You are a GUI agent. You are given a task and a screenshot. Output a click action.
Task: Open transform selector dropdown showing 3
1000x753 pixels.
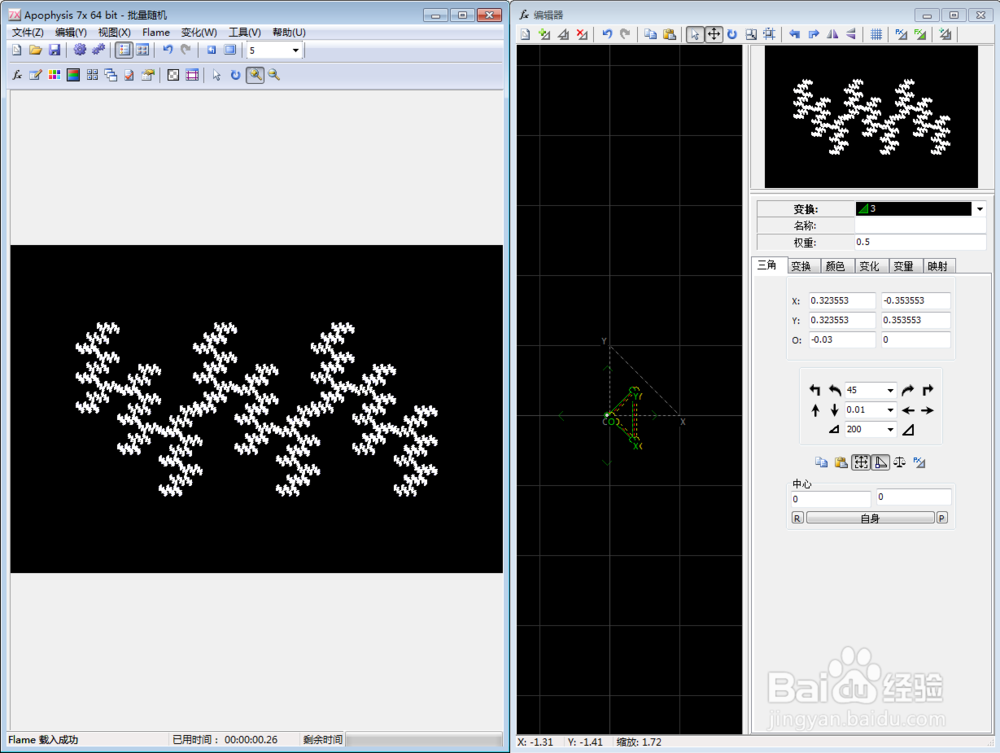[x=980, y=209]
